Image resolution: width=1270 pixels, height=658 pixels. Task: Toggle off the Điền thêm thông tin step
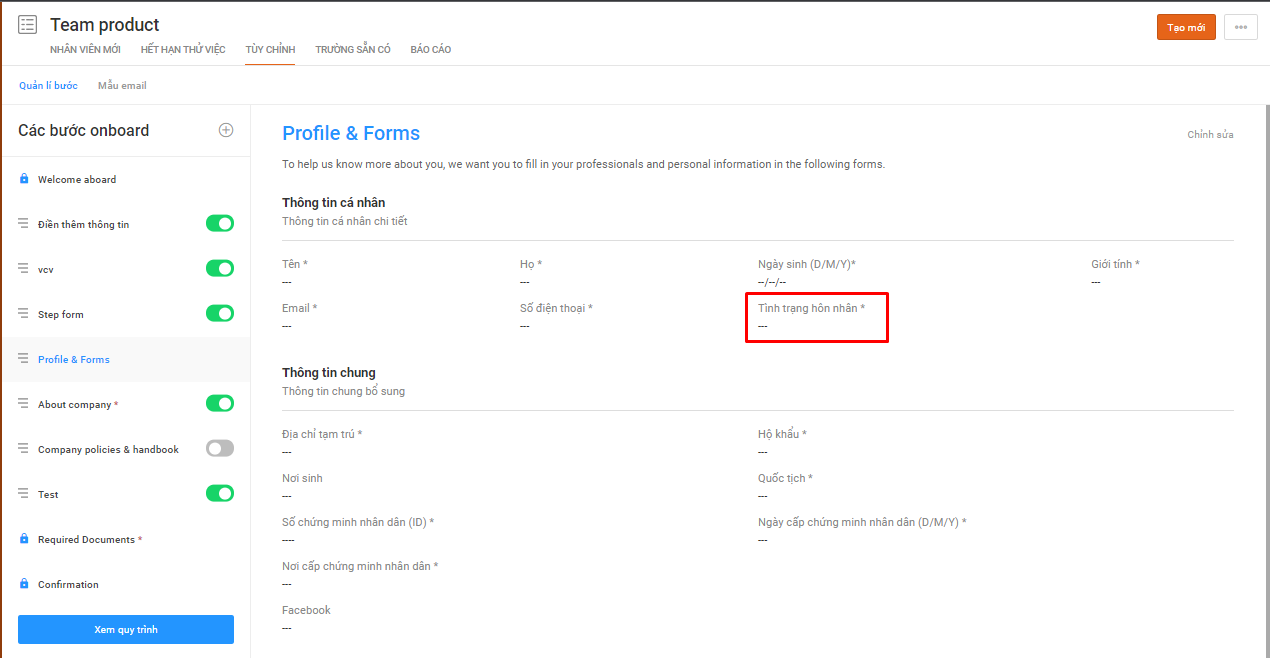pyautogui.click(x=220, y=223)
